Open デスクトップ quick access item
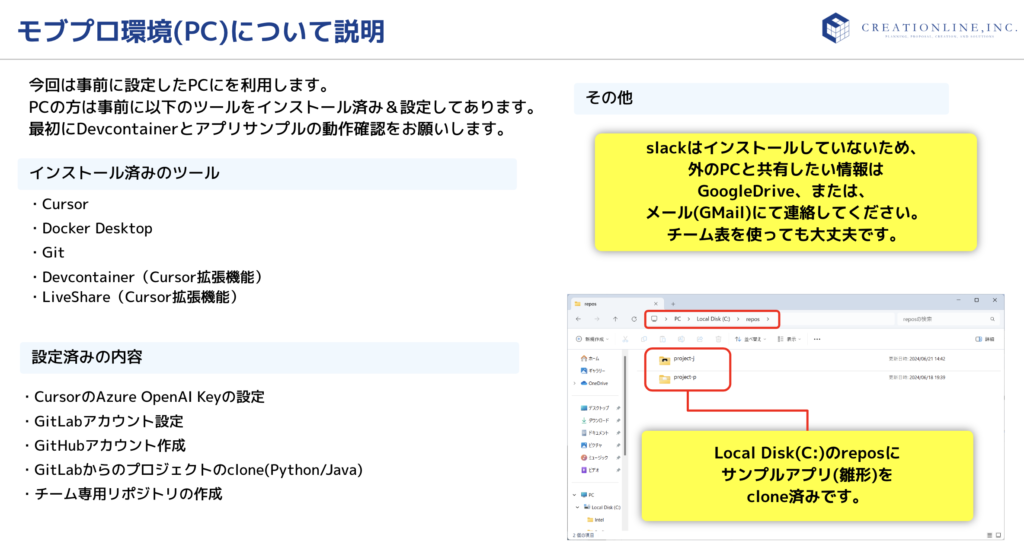1024x547 pixels. pos(595,408)
